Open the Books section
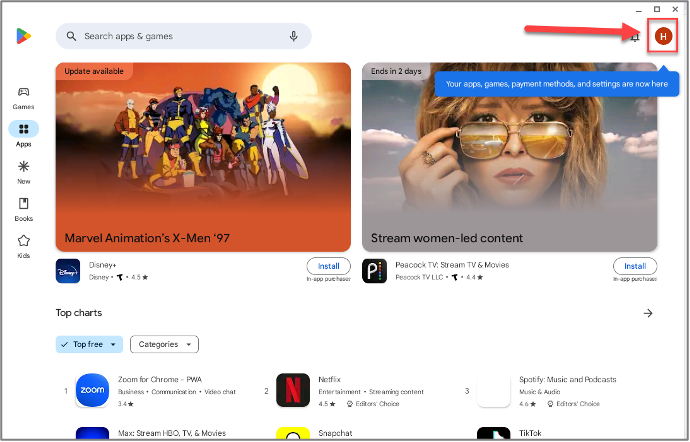The height and width of the screenshot is (442, 690). [x=23, y=208]
